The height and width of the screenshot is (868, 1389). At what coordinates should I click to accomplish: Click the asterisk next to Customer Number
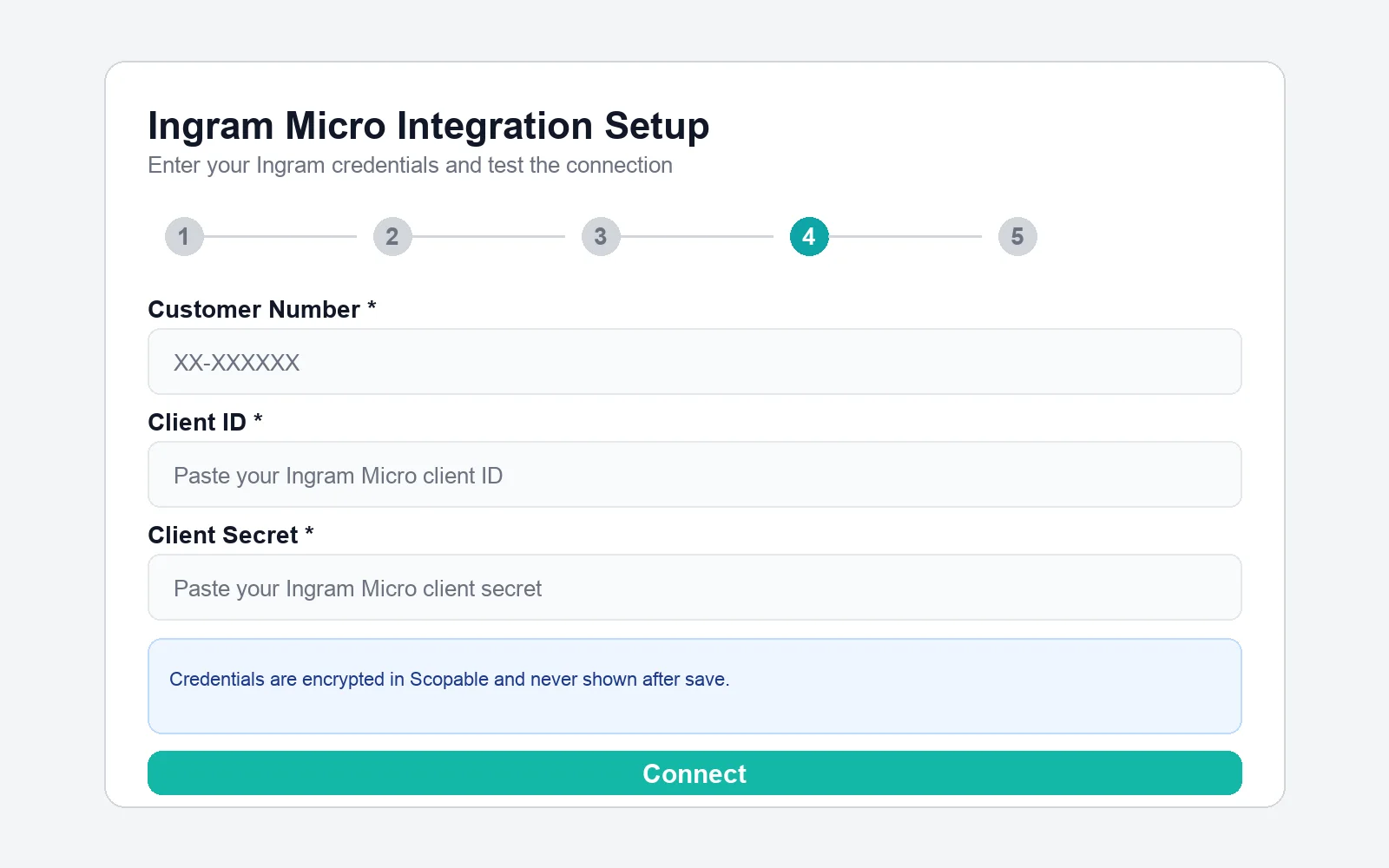click(x=372, y=307)
